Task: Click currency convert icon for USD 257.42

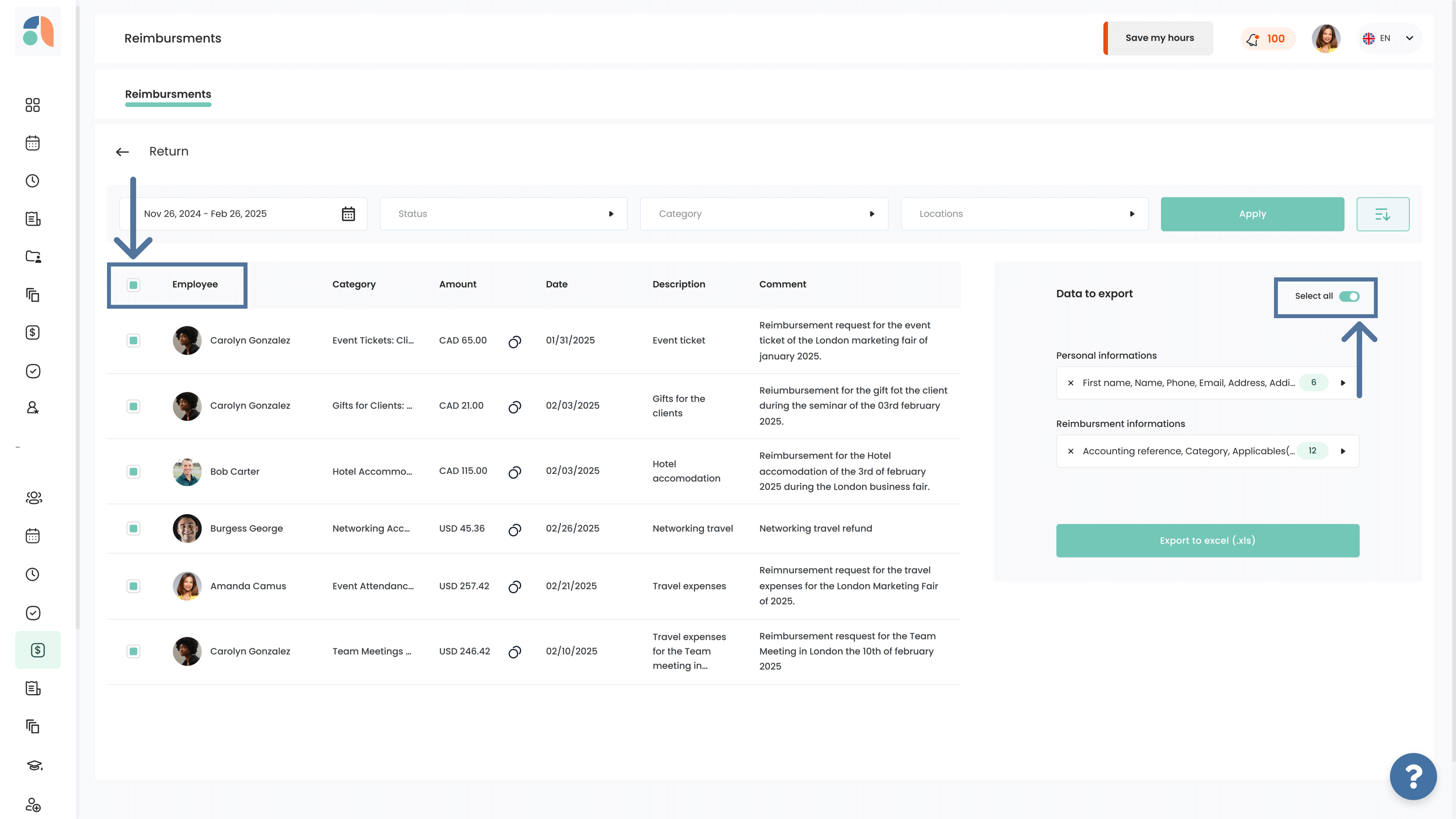Action: (x=514, y=587)
